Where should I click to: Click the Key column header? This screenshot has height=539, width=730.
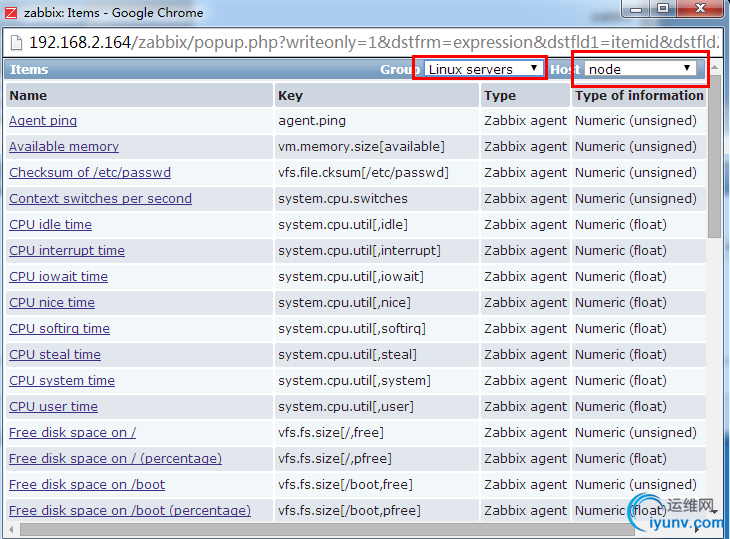tap(377, 95)
